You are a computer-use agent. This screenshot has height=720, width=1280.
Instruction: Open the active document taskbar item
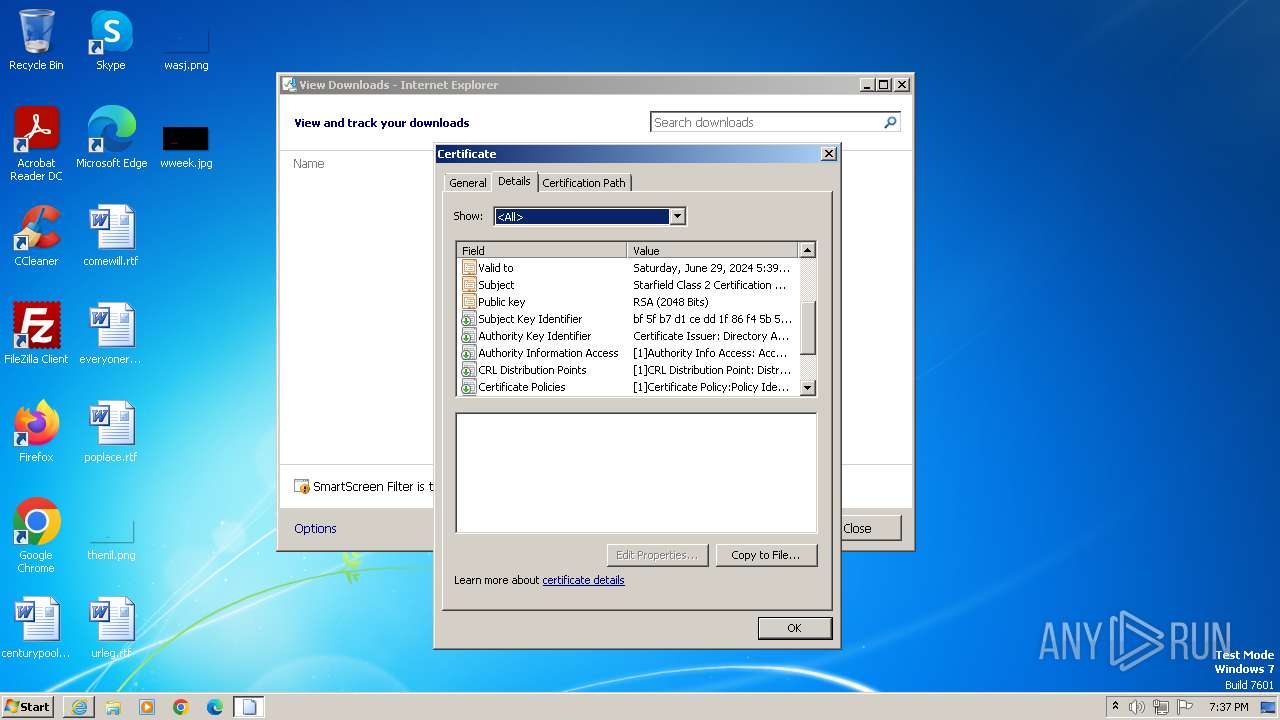(249, 707)
